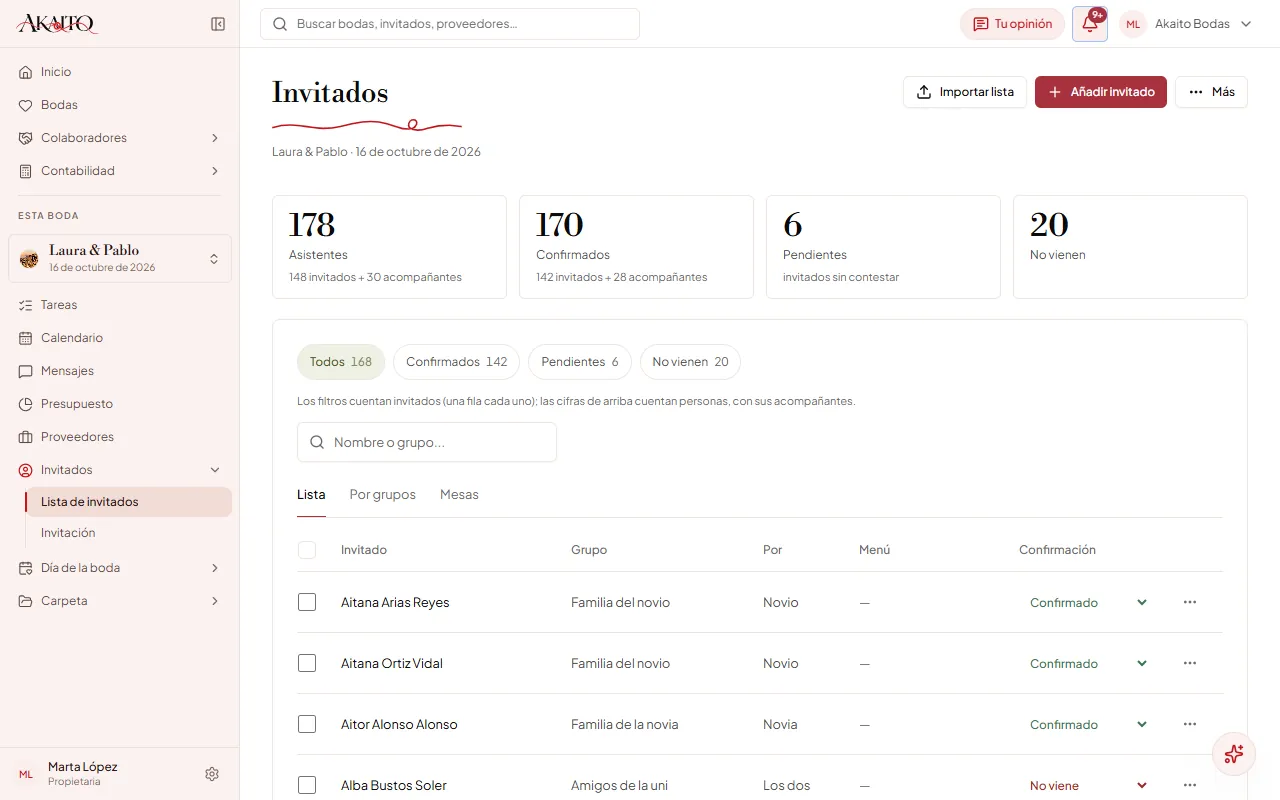Collapse the sidebar panel icon
Screen dimensions: 1280x800
(218, 24)
